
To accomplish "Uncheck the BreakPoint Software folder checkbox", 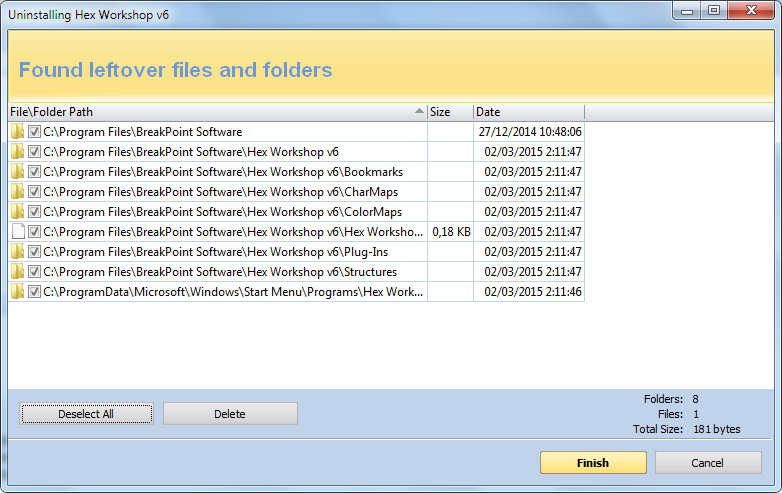I will click(34, 132).
